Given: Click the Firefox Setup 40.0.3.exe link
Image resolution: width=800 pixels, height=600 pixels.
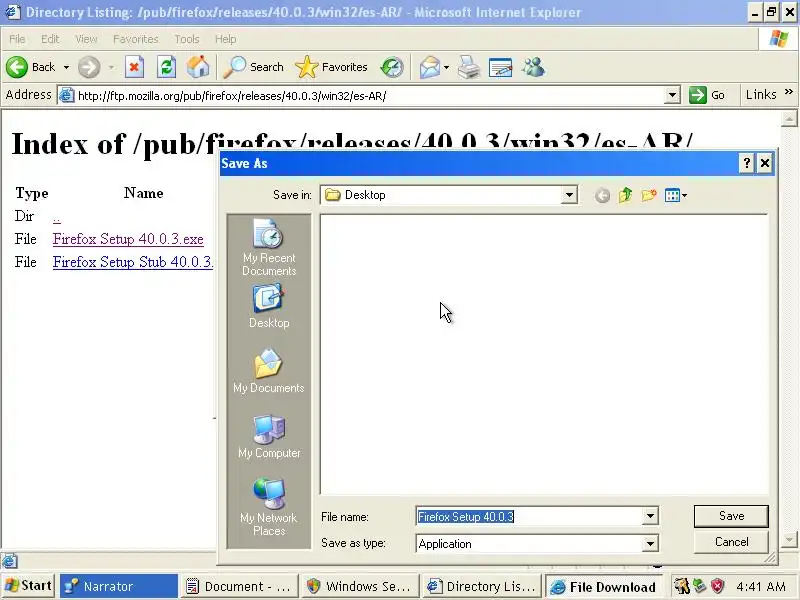Looking at the screenshot, I should point(128,239).
